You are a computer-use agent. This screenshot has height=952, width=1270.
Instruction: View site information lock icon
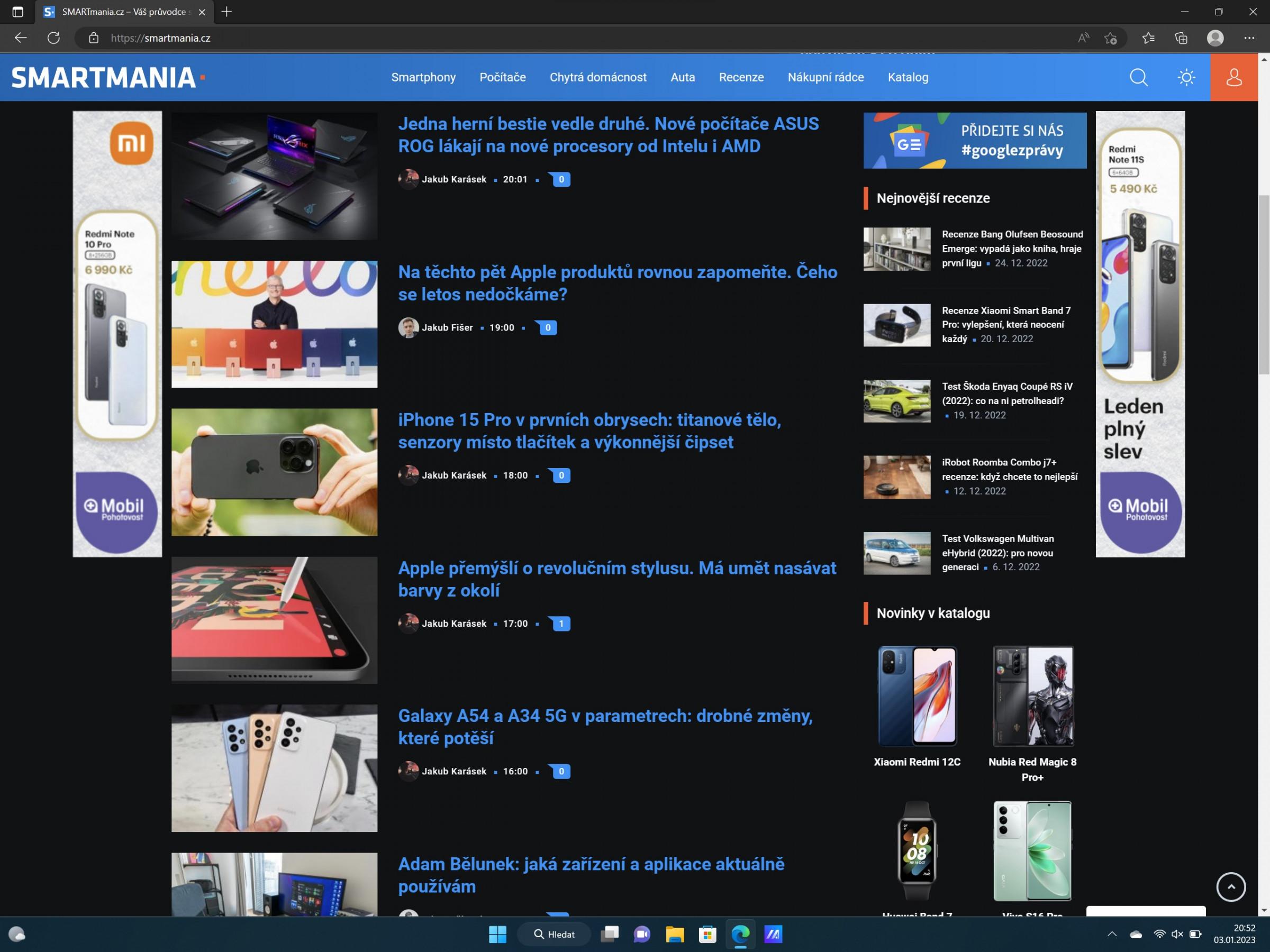coord(94,38)
